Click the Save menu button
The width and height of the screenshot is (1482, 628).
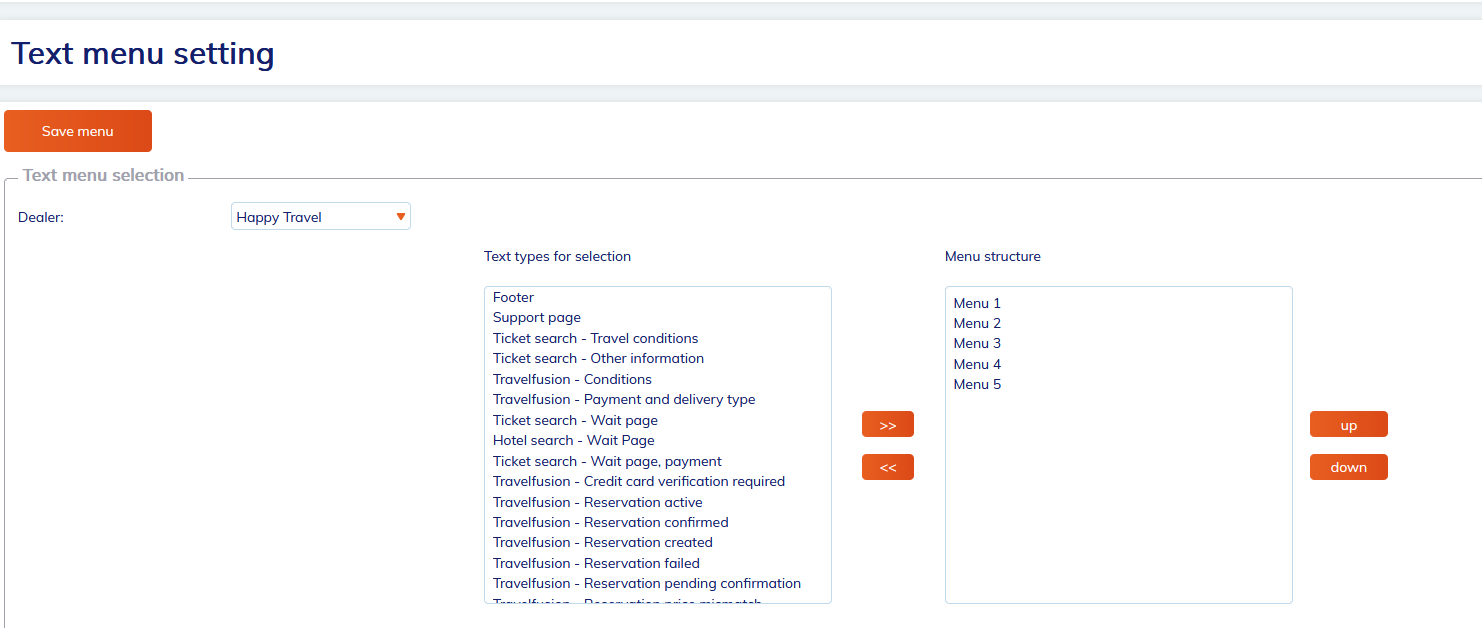pos(78,131)
